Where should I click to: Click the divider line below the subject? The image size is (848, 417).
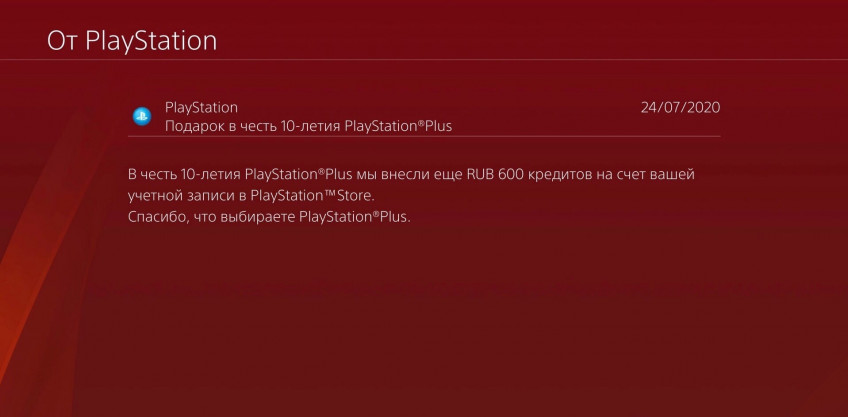(424, 136)
